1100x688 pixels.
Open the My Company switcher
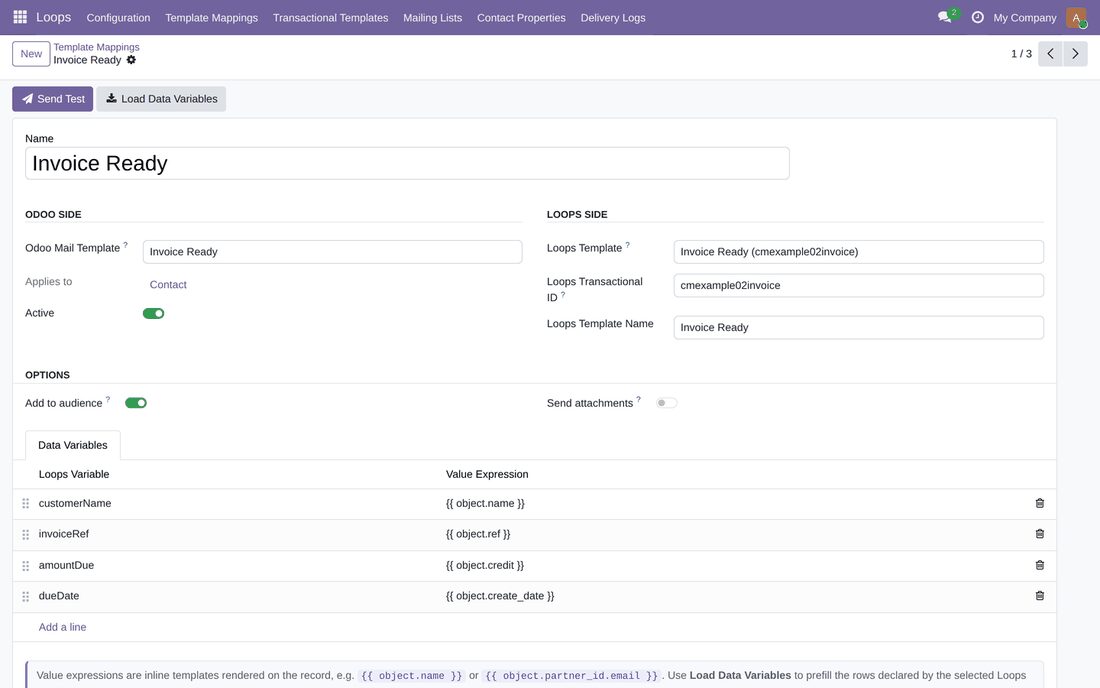[x=1024, y=18]
